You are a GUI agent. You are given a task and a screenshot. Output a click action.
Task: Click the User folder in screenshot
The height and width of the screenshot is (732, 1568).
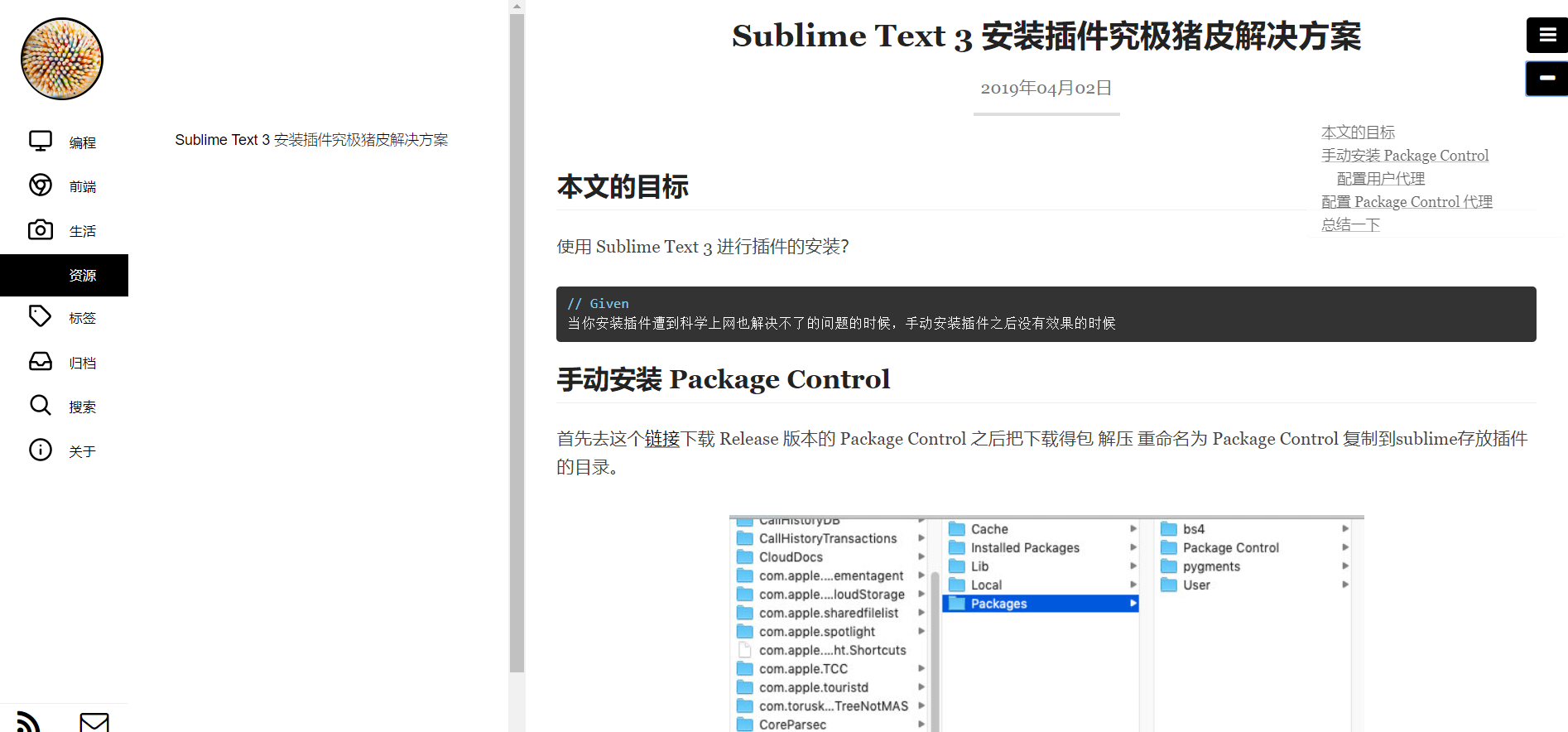[1196, 585]
